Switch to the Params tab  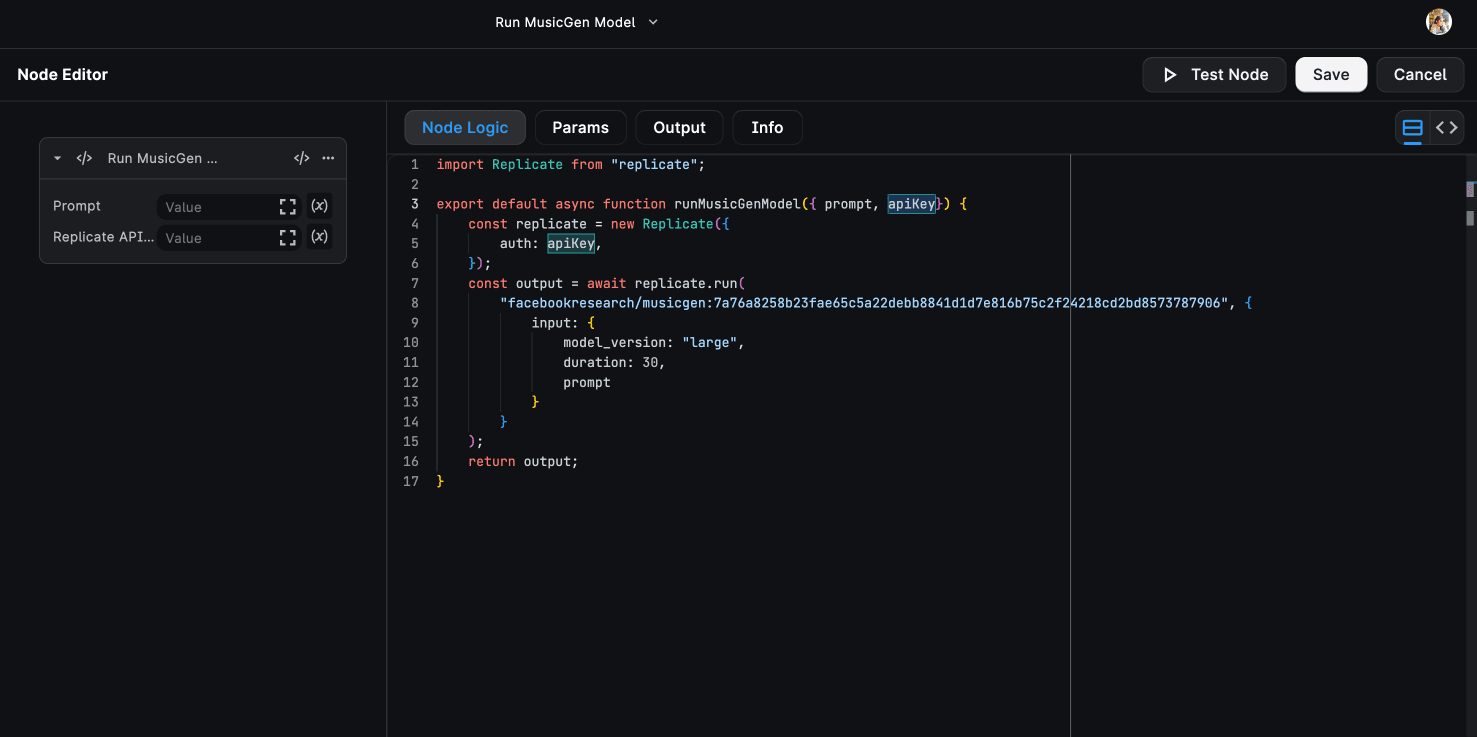pos(580,127)
